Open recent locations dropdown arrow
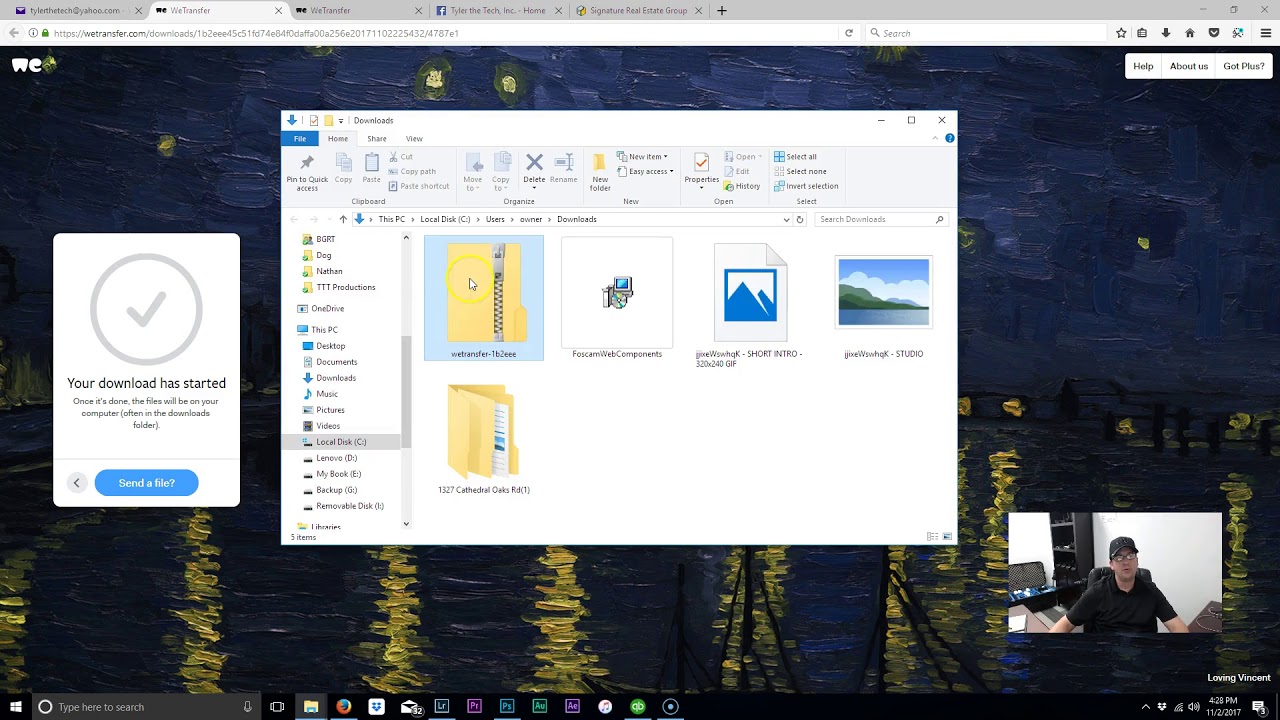Viewport: 1280px width, 720px height. [x=328, y=219]
